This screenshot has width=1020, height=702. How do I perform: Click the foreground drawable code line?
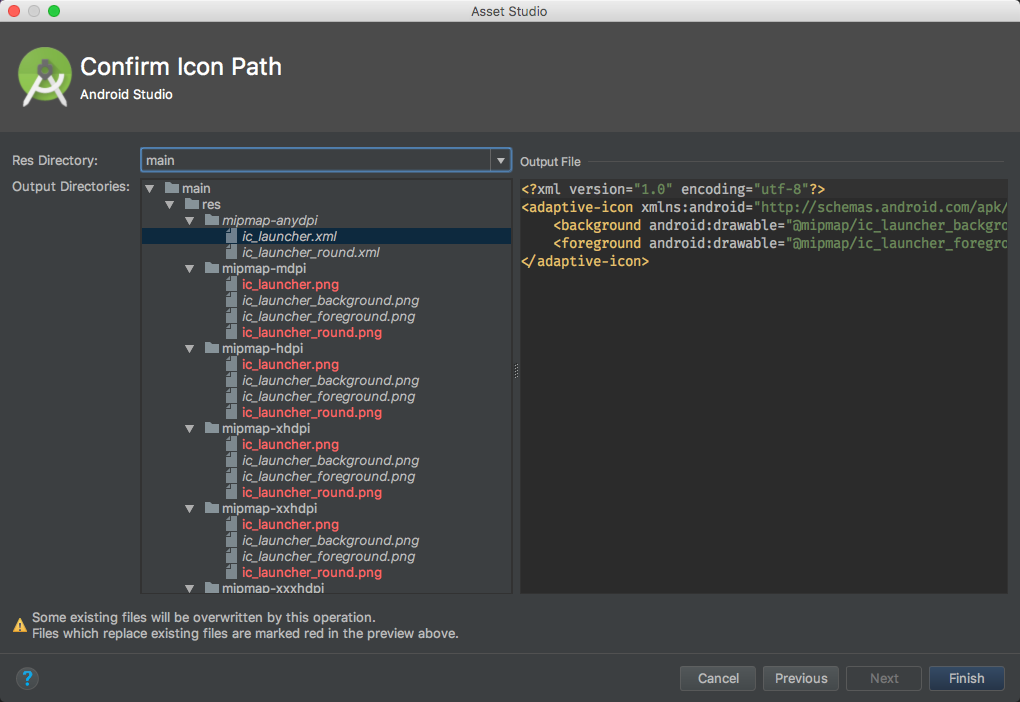(x=780, y=243)
